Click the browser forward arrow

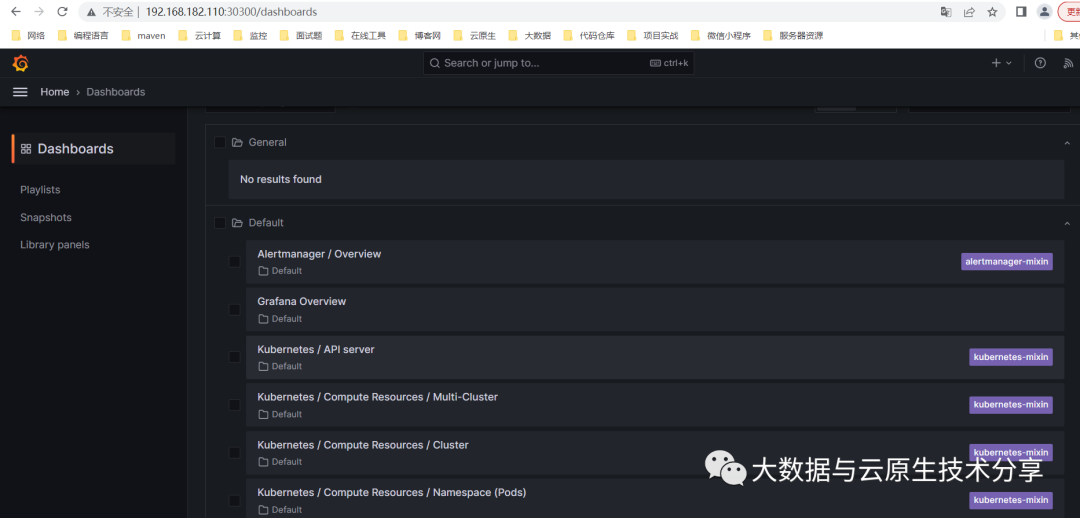[39, 12]
